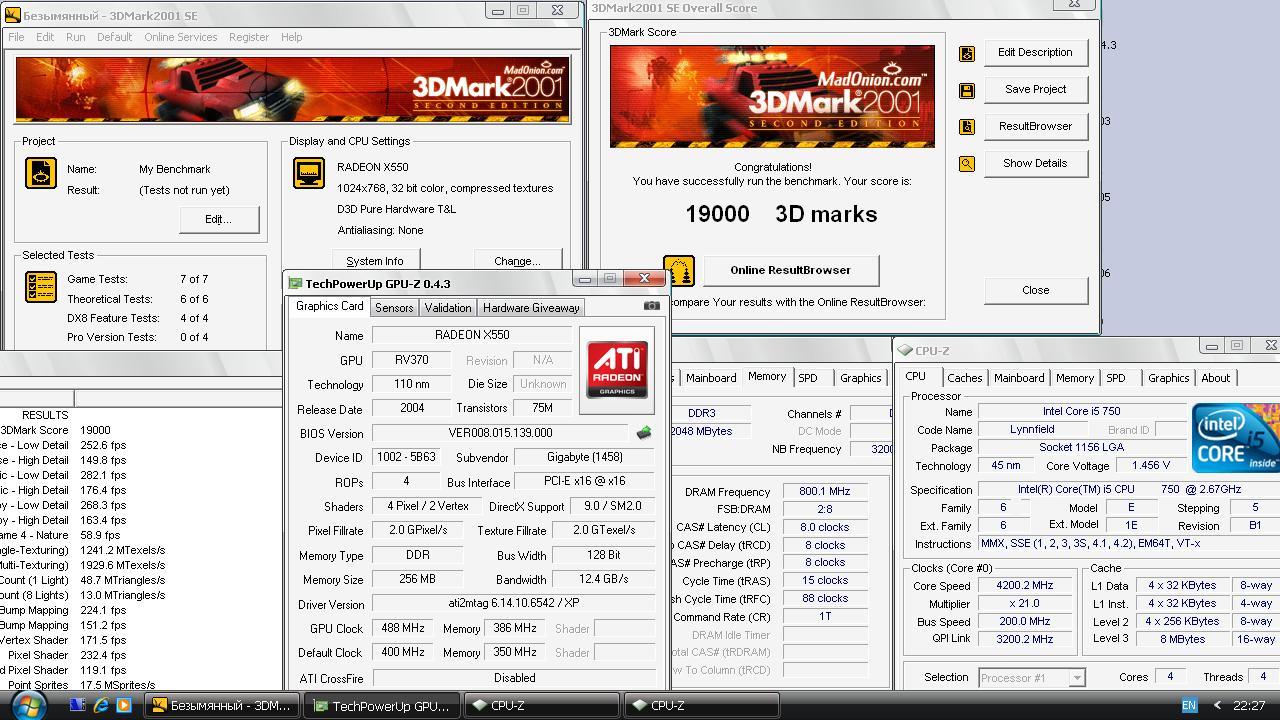Click the Online ResultBrowser button

click(x=790, y=270)
